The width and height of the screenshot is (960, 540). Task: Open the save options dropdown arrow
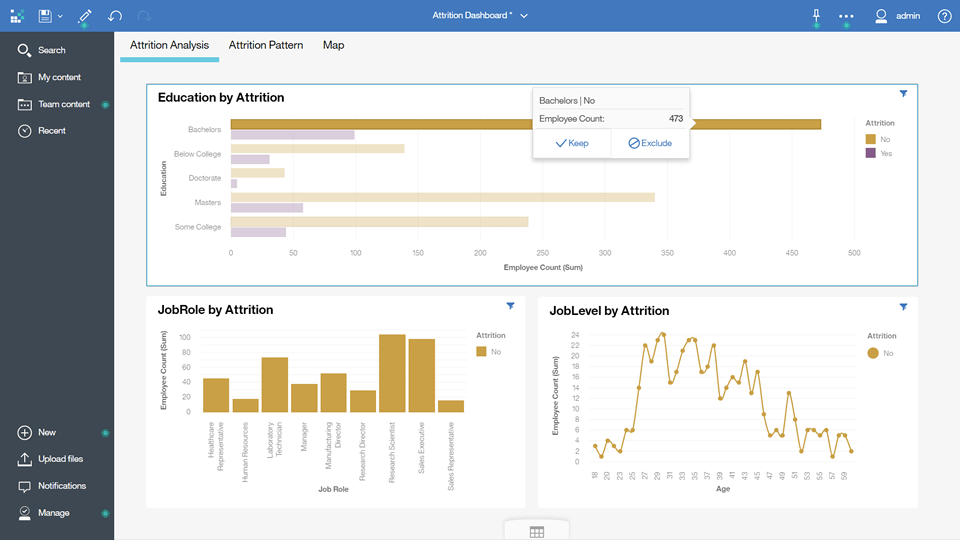click(60, 16)
